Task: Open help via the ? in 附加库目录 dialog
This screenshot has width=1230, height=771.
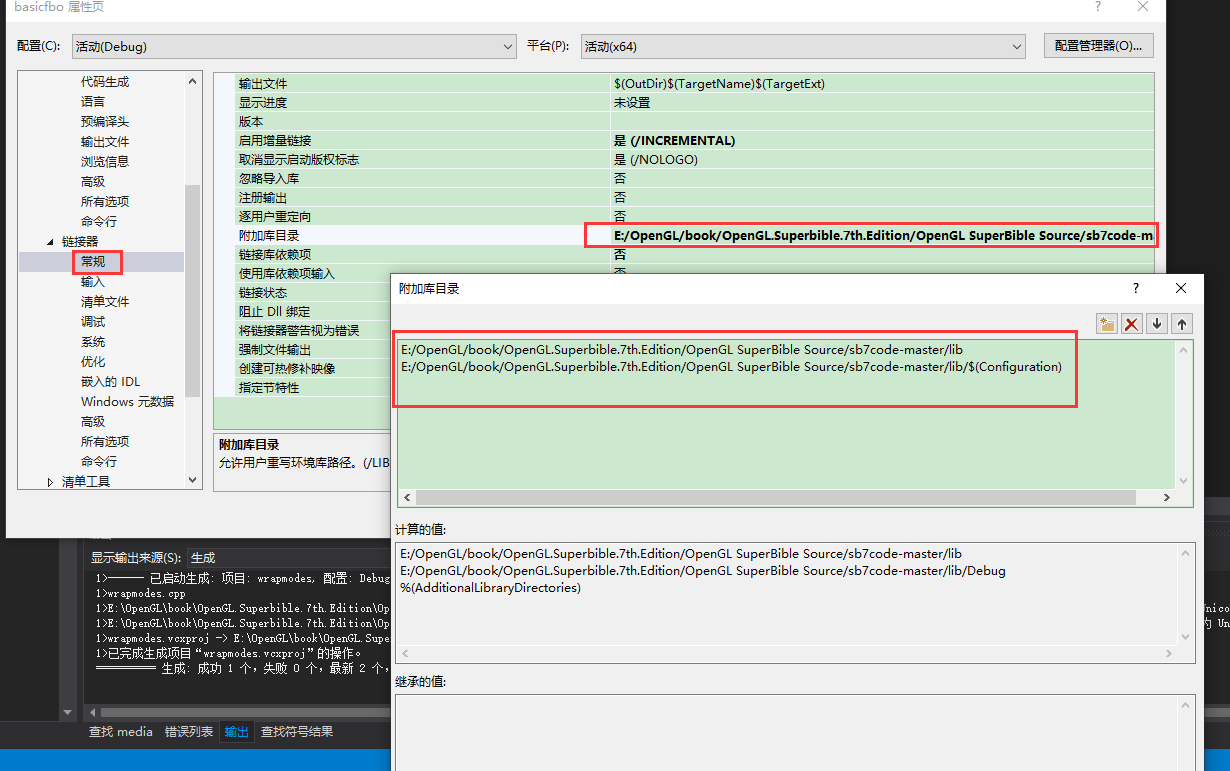Action: click(x=1135, y=288)
